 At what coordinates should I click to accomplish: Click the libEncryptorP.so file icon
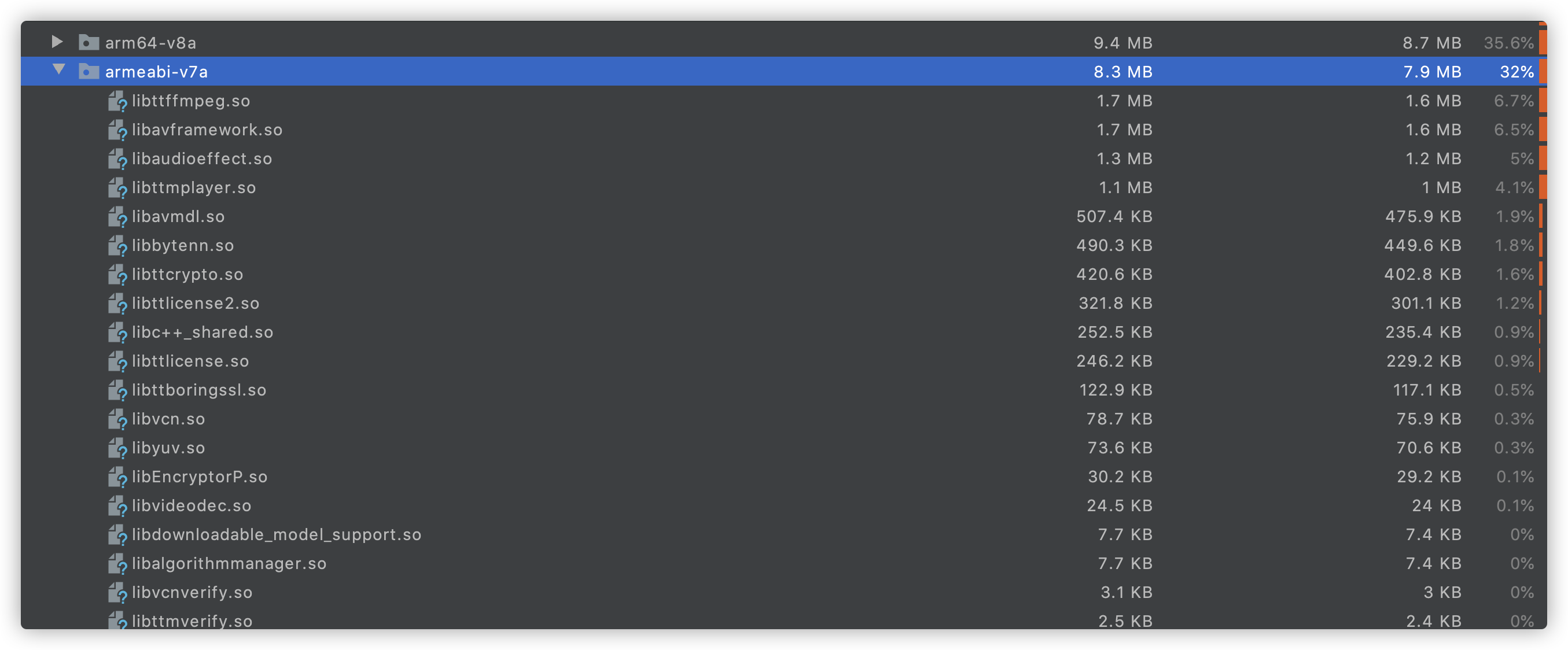[x=117, y=477]
